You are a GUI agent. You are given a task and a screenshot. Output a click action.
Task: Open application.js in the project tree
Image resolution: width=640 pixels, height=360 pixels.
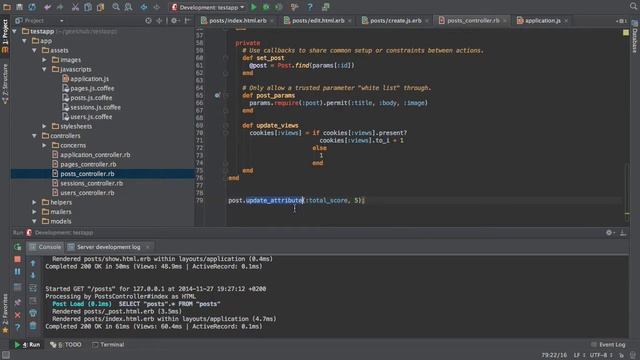click(85, 79)
